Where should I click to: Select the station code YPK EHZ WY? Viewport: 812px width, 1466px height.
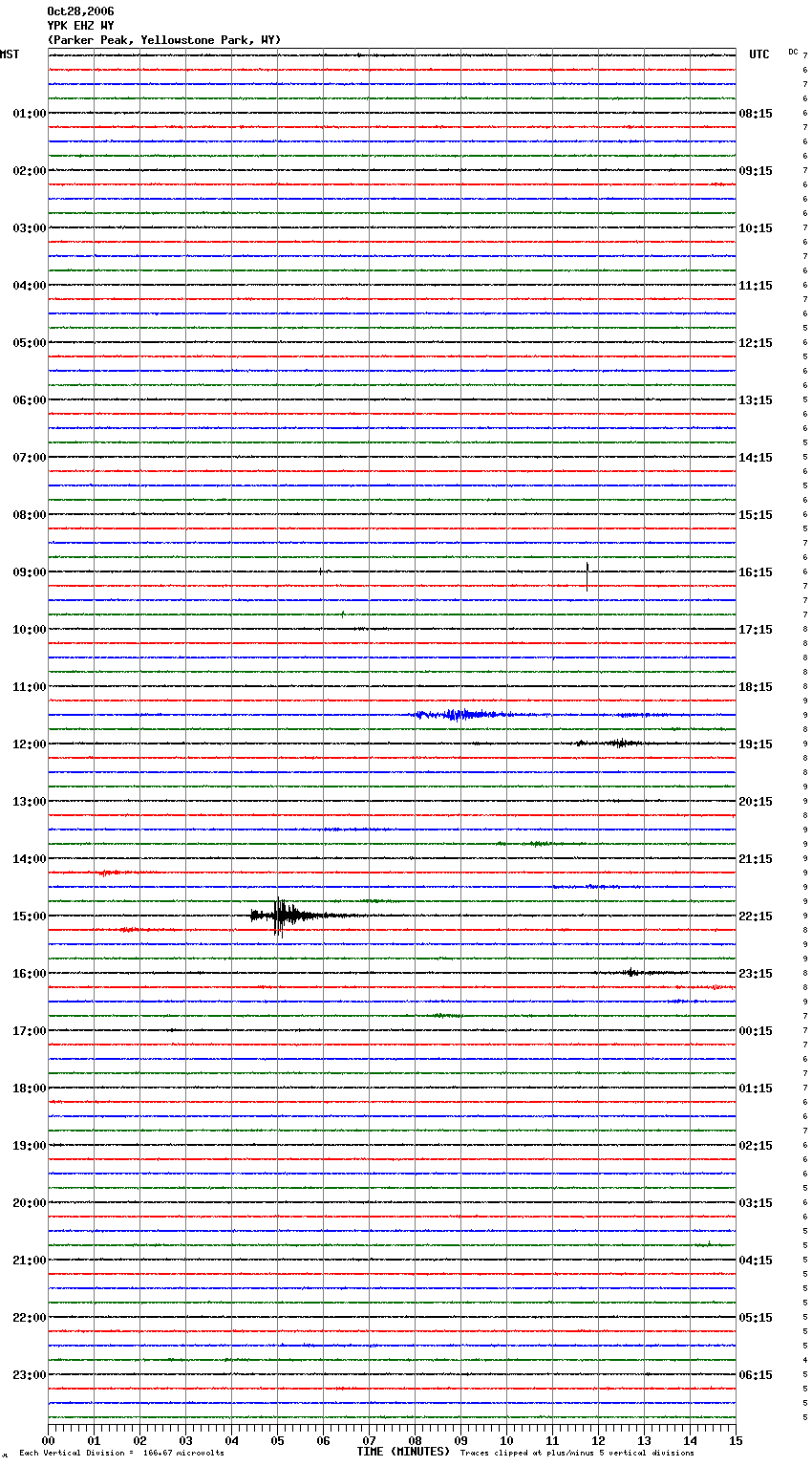click(80, 26)
